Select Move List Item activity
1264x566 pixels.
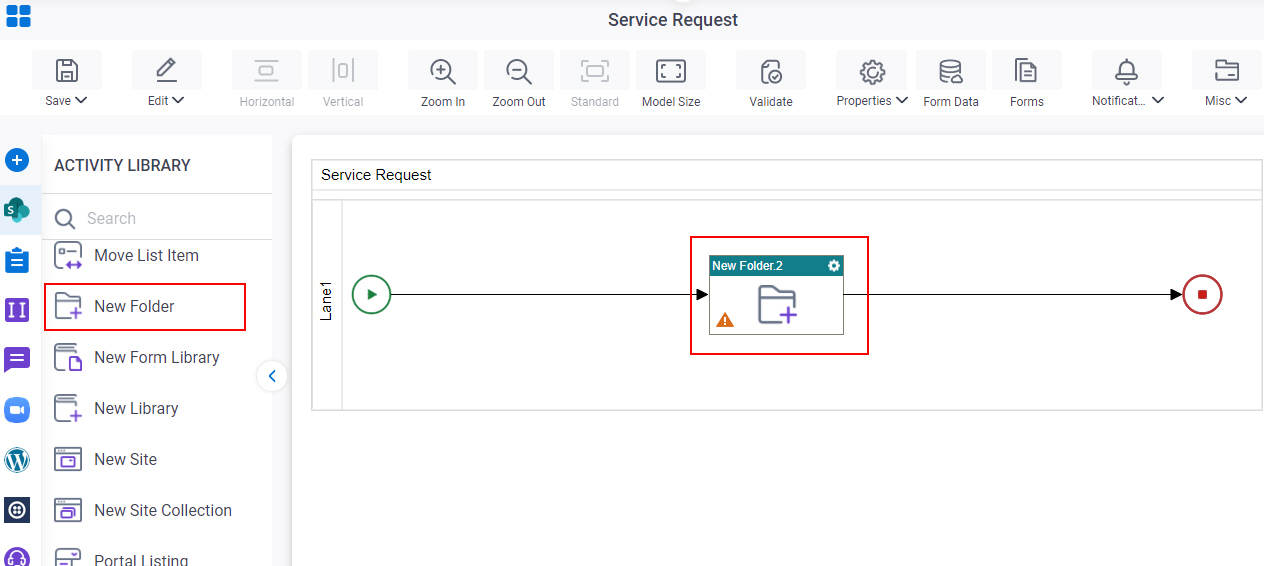coord(145,255)
